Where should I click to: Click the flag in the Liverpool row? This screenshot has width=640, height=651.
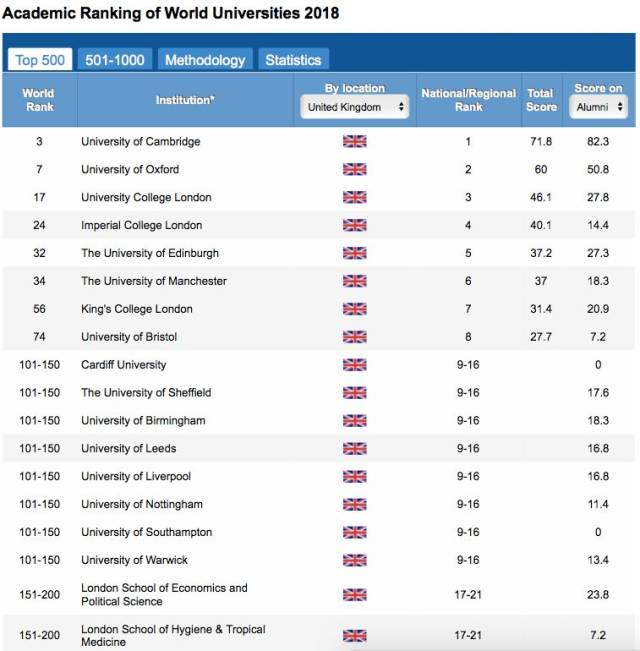355,476
